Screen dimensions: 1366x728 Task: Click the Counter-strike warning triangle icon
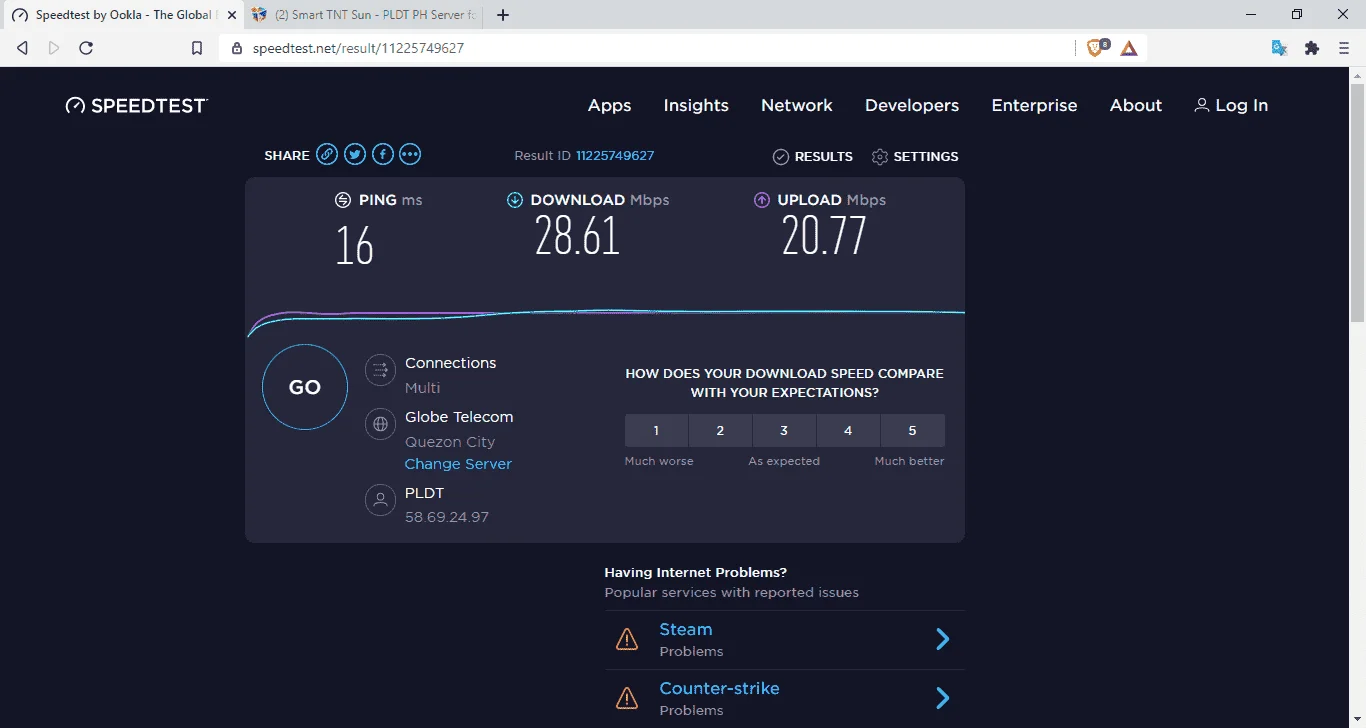point(627,698)
